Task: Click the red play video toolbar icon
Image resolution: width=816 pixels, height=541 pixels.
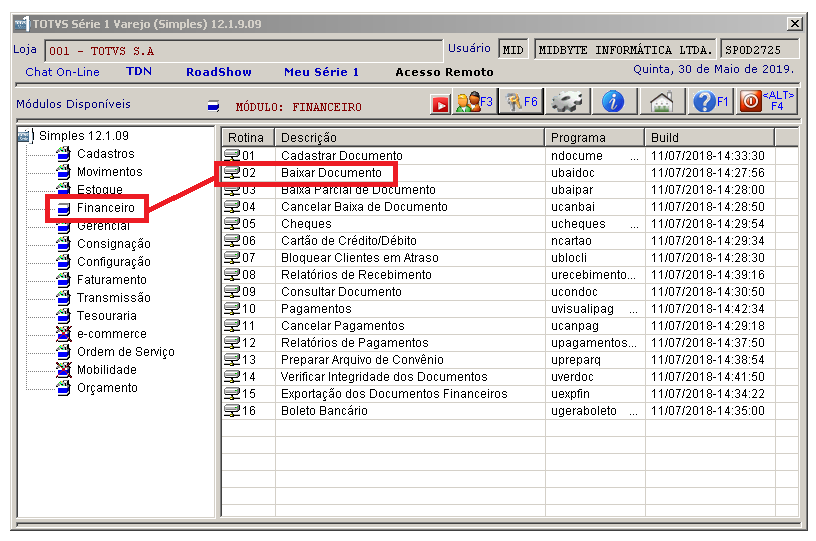Action: click(440, 105)
